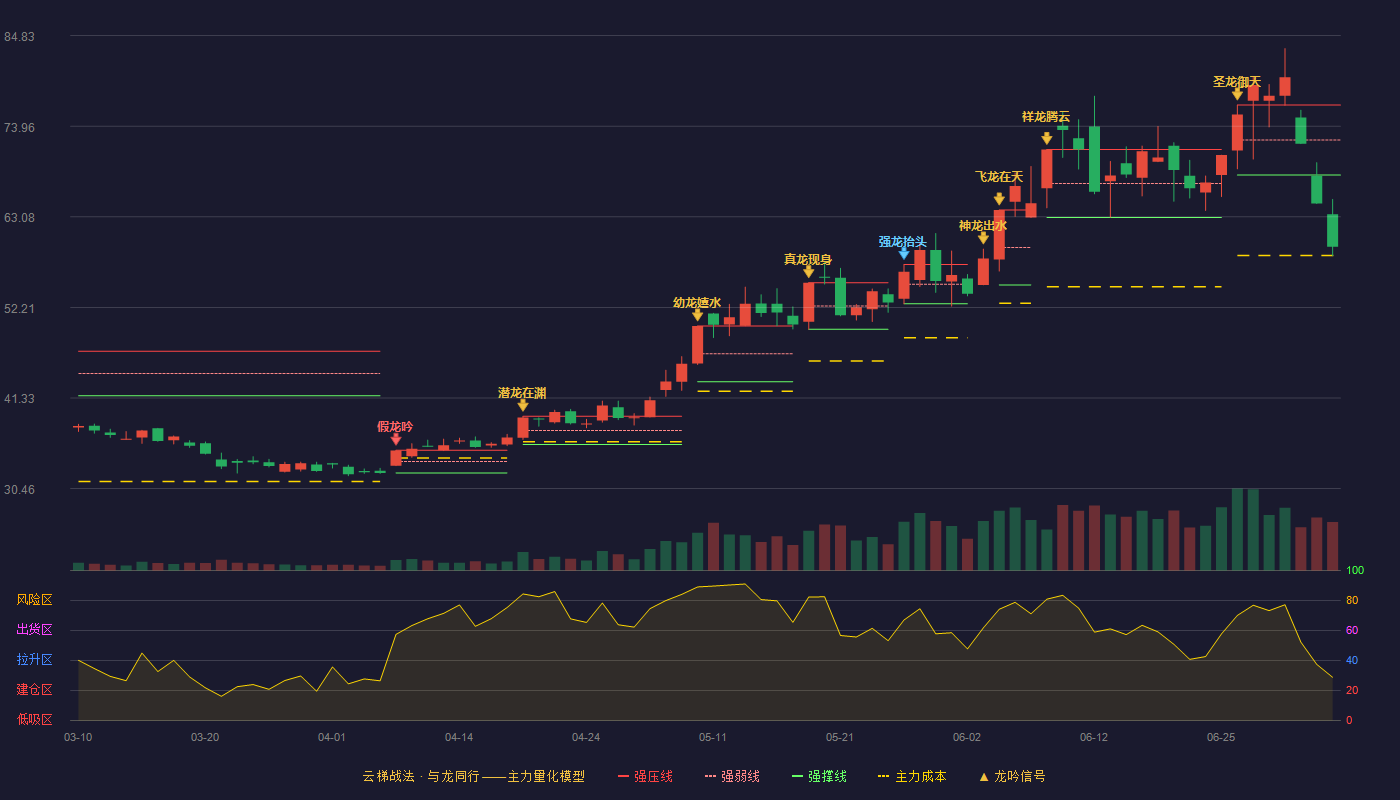
Task: Click the red 0 indicator scale value
Action: [1349, 721]
